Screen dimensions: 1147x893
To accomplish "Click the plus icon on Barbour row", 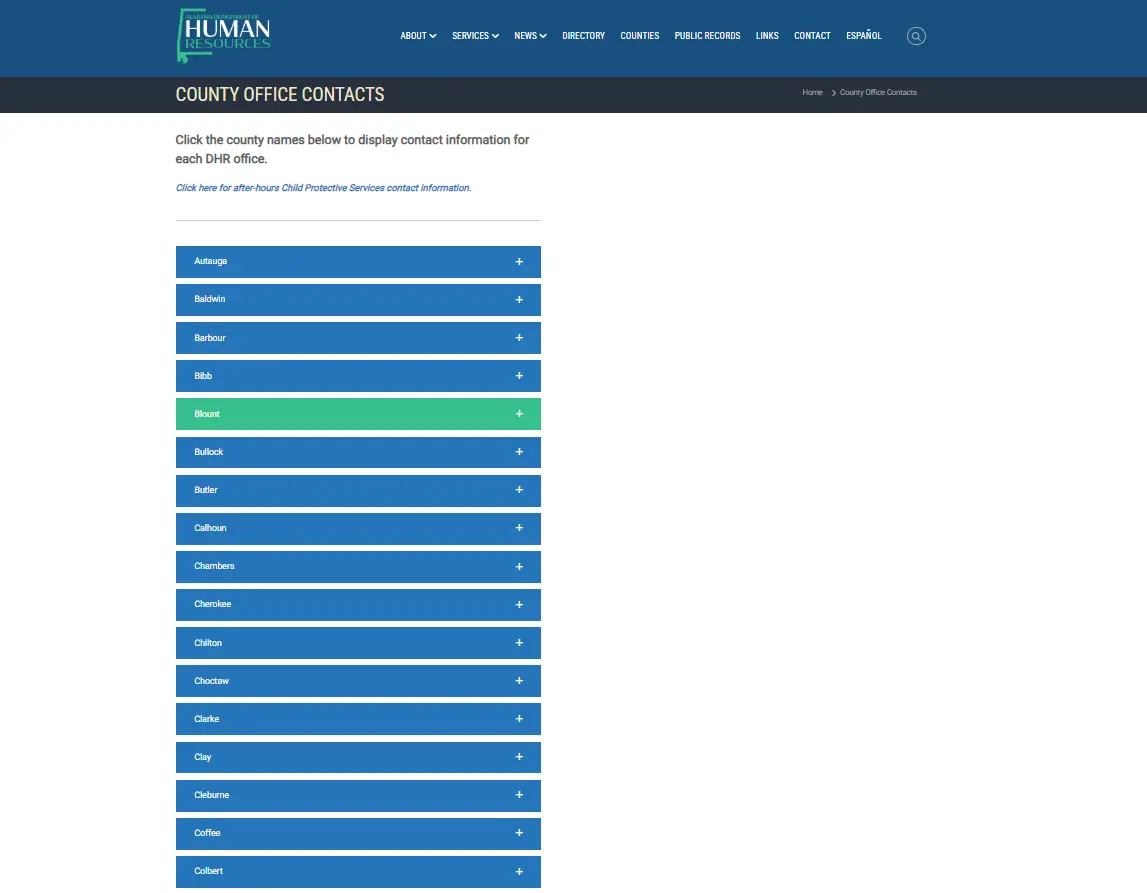I will click(x=519, y=338).
